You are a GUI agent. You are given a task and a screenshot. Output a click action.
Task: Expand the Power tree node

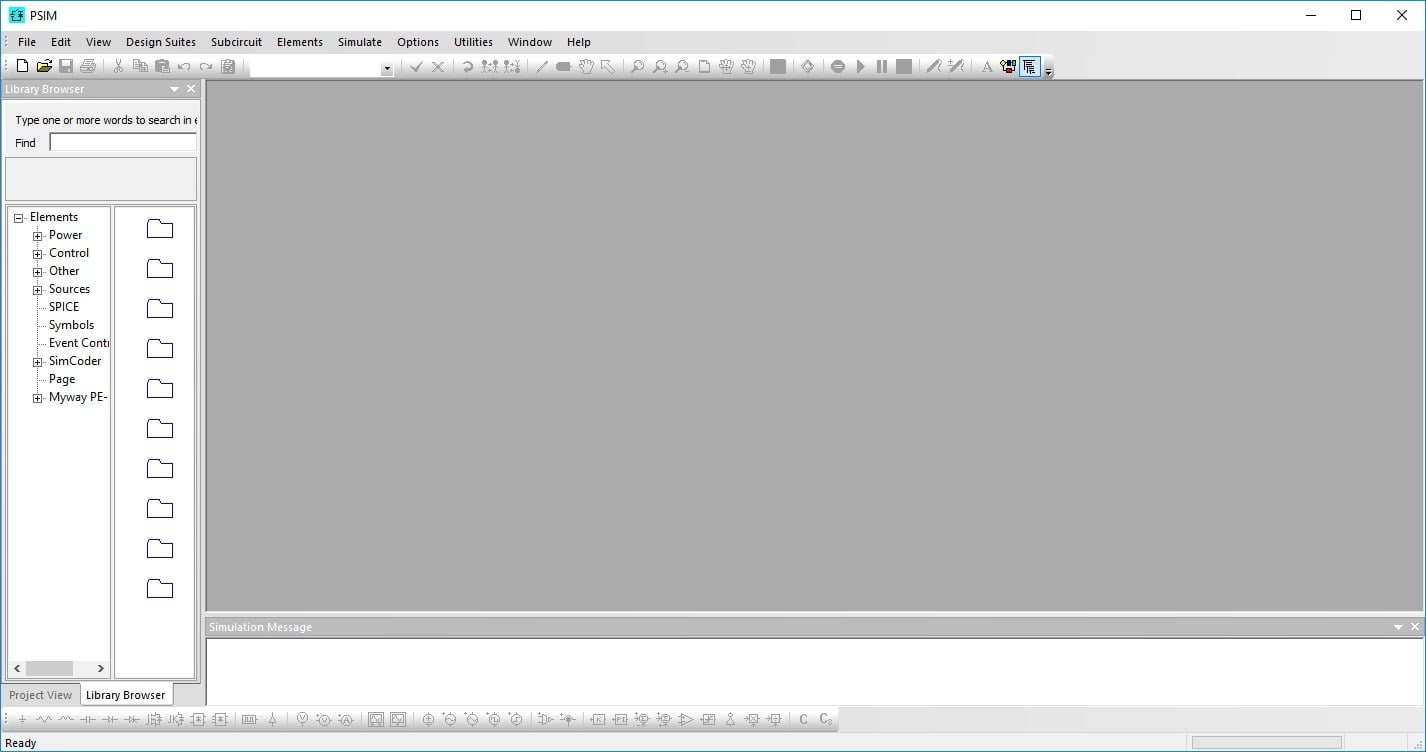[37, 236]
